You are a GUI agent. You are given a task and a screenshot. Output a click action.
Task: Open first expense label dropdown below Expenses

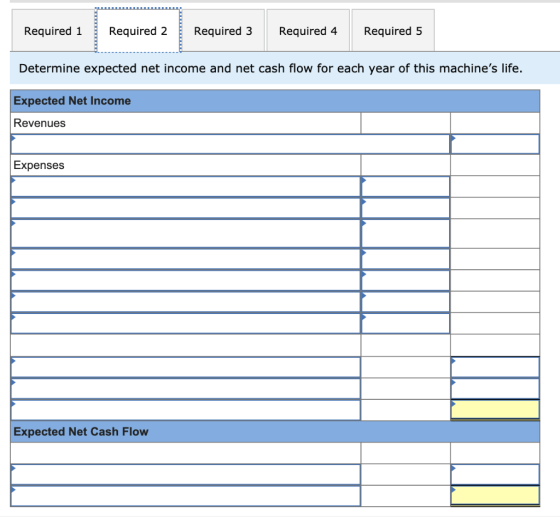[x=185, y=186]
